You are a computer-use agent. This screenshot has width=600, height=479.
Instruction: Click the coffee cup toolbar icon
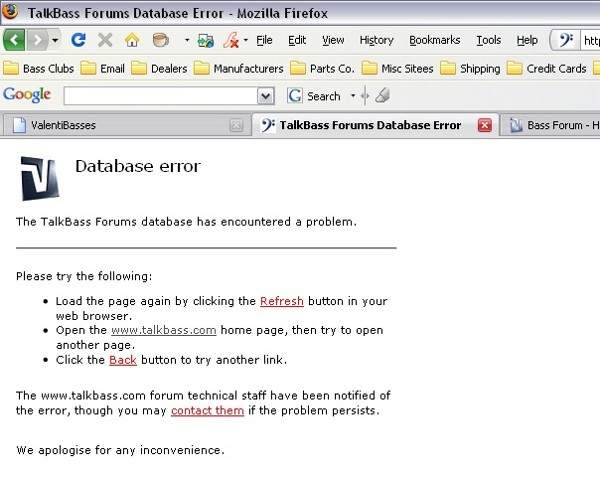[x=161, y=40]
